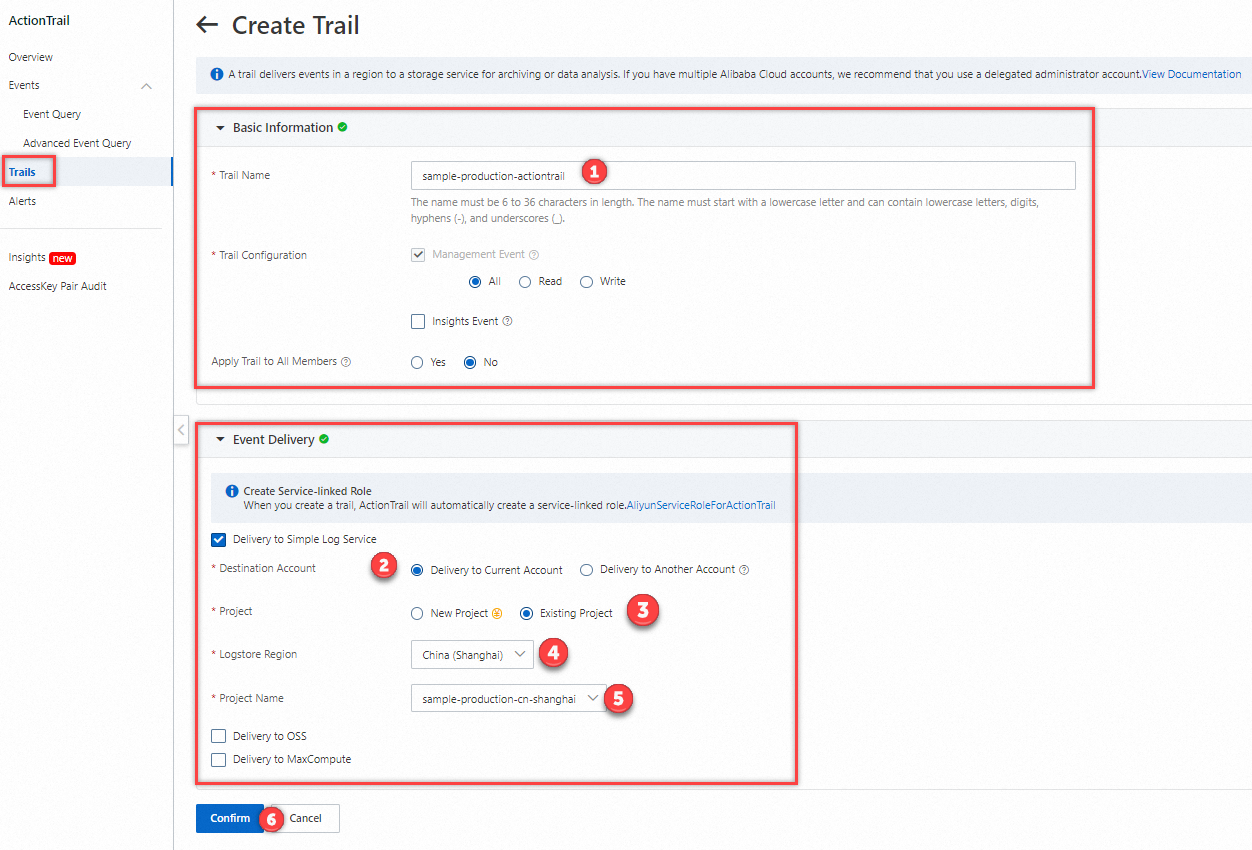Open Event Query in the sidebar
The height and width of the screenshot is (850, 1252).
pyautogui.click(x=52, y=114)
